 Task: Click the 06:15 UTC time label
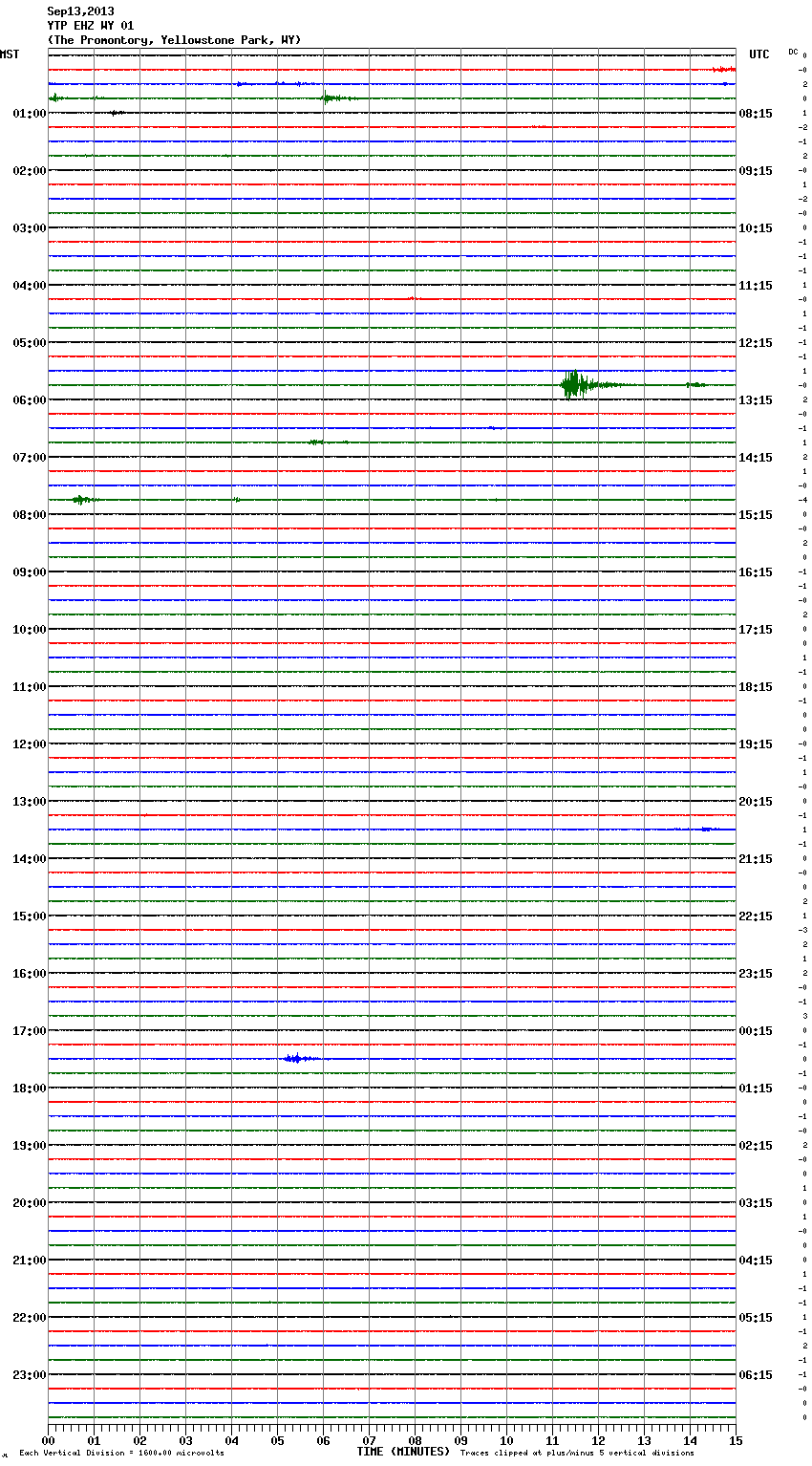756,1375
